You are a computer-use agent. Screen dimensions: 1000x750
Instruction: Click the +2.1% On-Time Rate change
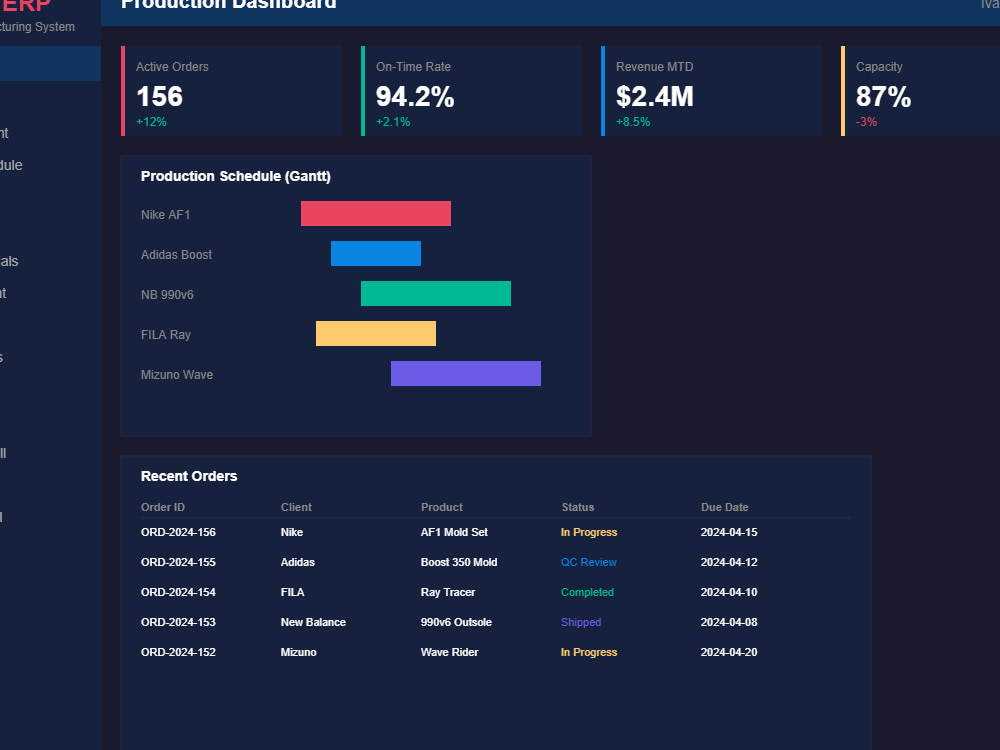pos(393,121)
